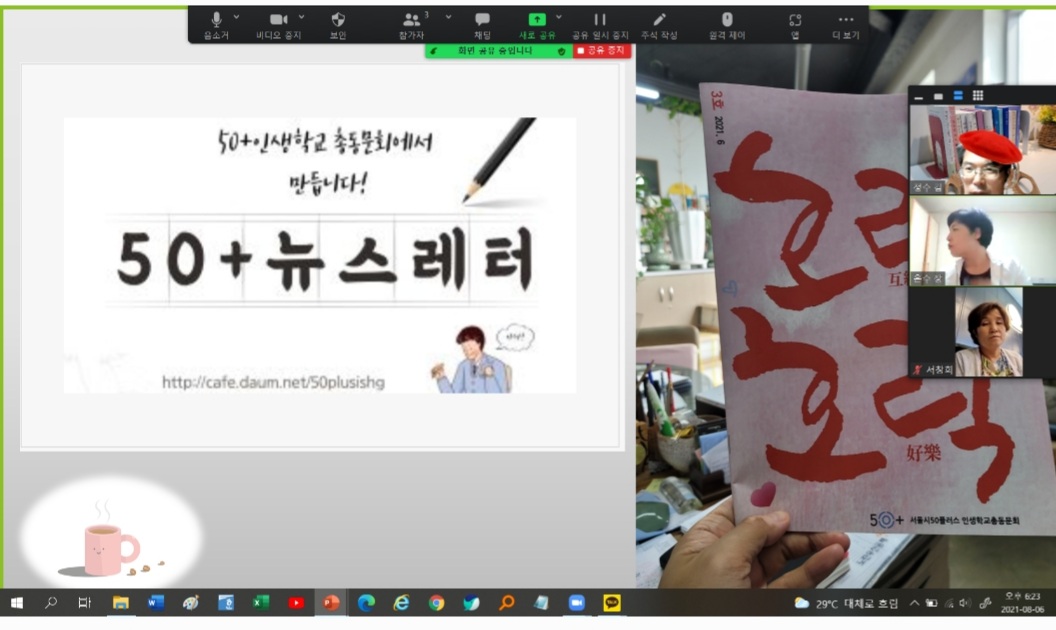Click the Apps icon in Zoom toolbar

pos(795,24)
